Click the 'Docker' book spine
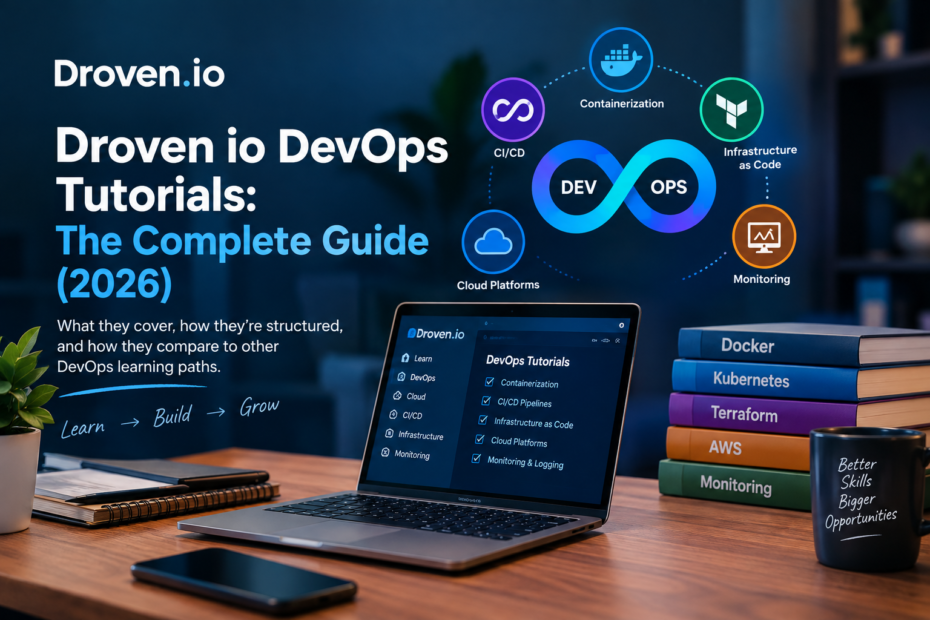Image resolution: width=930 pixels, height=620 pixels. point(769,345)
